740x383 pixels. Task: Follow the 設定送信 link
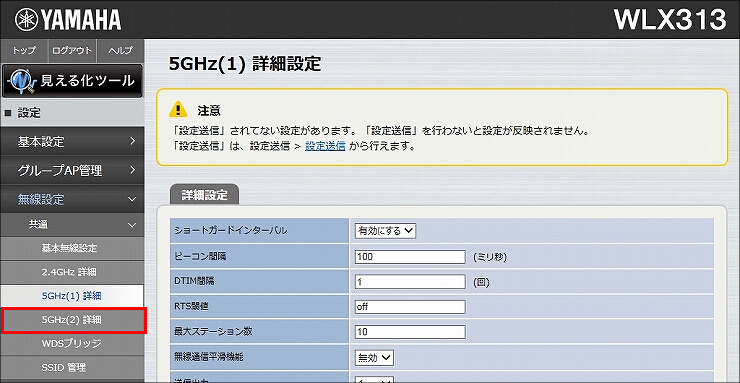pos(325,146)
